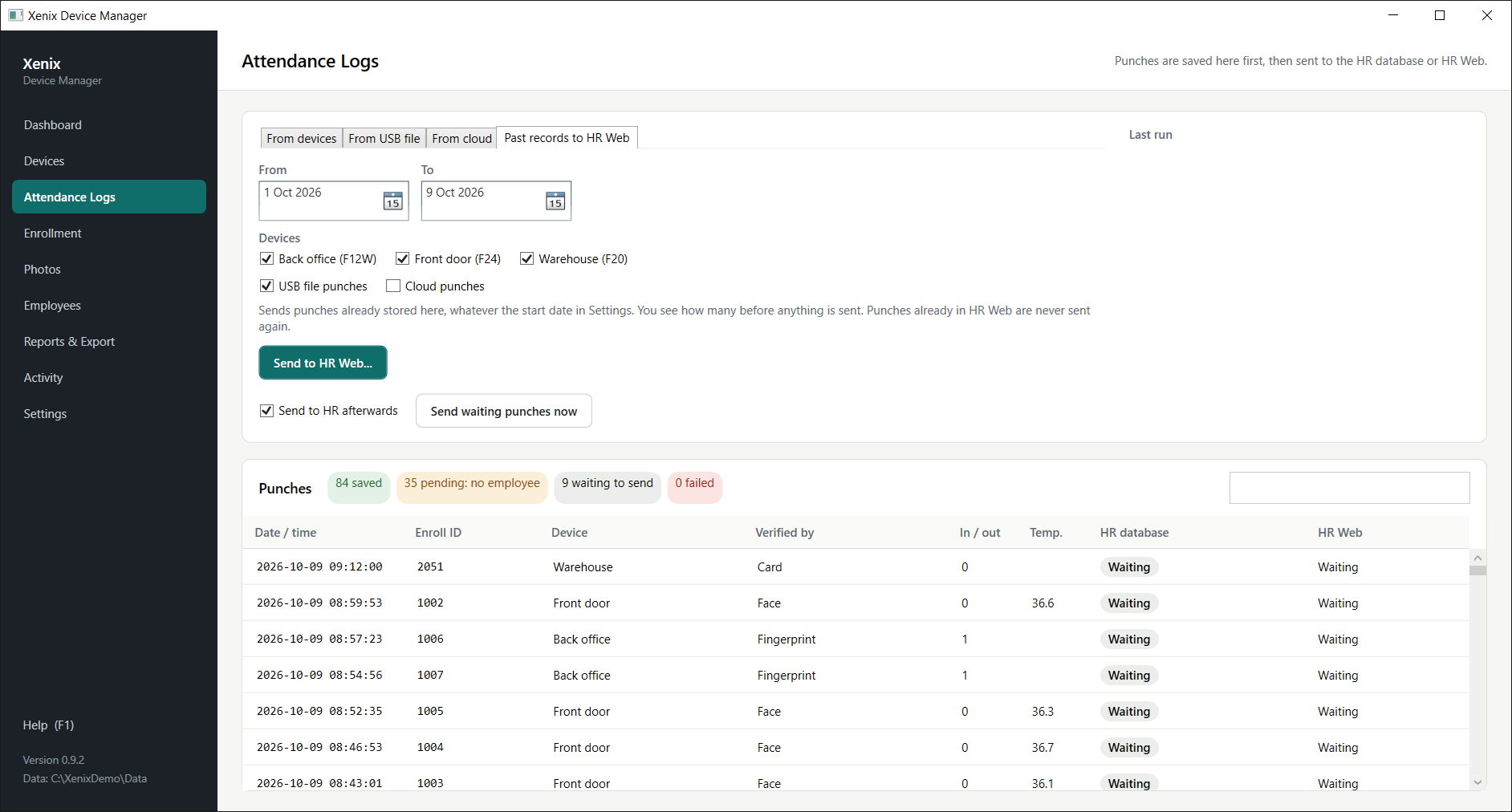
Task: Open the From cloud tab
Action: [x=461, y=139]
